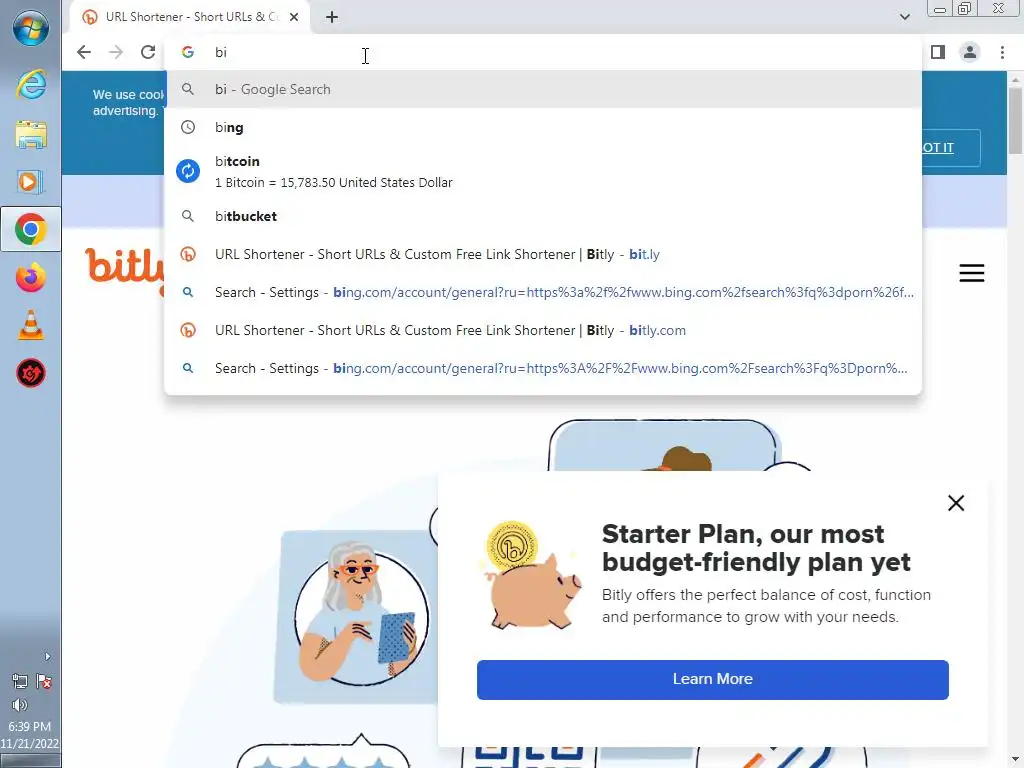The image size is (1024, 768).
Task: Open the red hexagon app icon on taskbar
Action: [31, 374]
